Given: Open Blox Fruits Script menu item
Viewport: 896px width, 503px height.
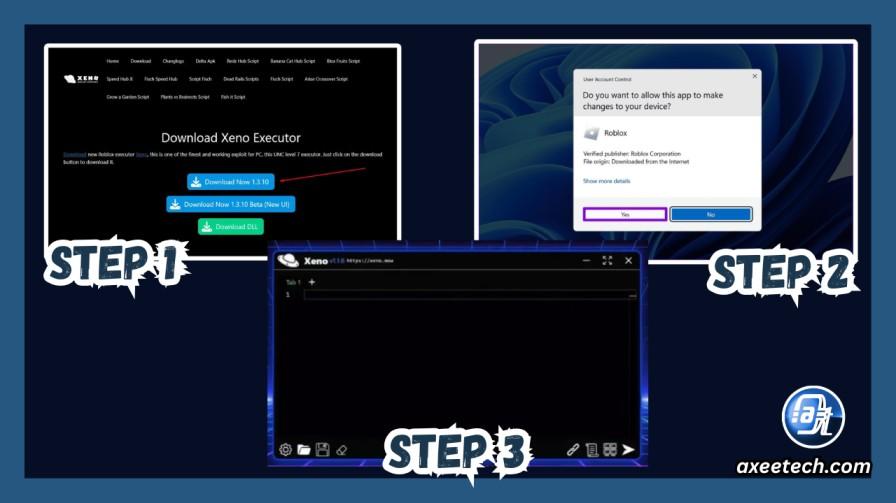Looking at the screenshot, I should click(x=343, y=61).
